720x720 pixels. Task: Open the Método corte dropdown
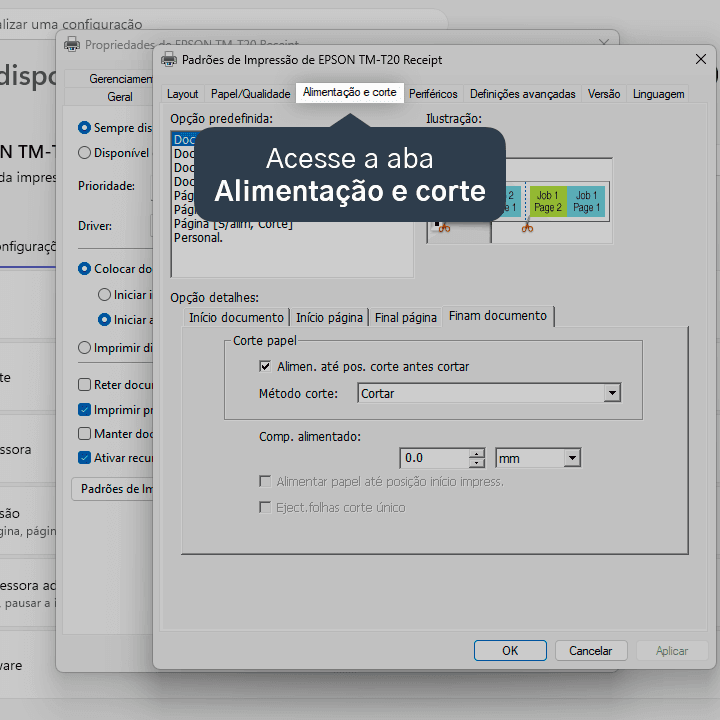489,393
